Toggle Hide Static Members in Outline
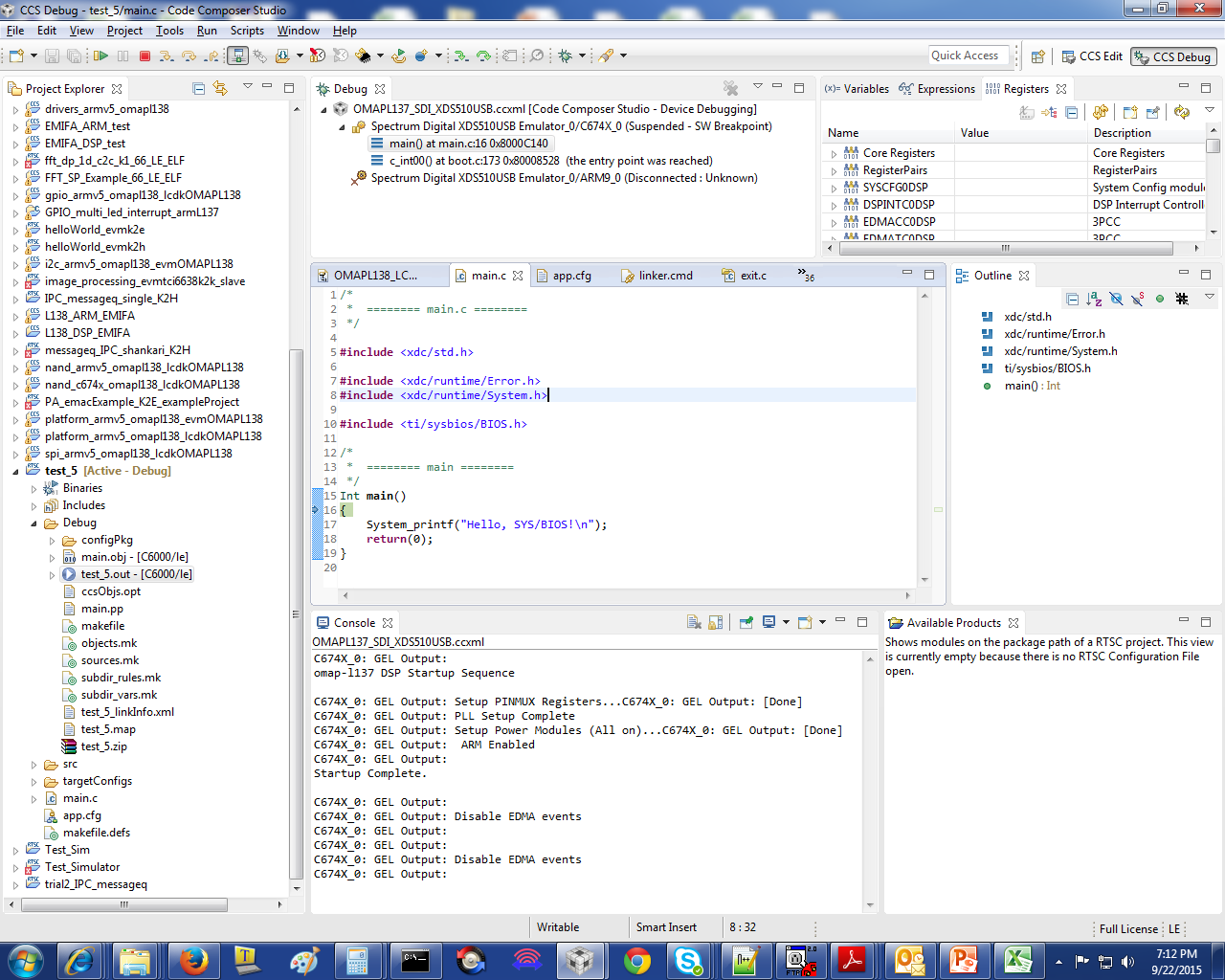 (1138, 299)
